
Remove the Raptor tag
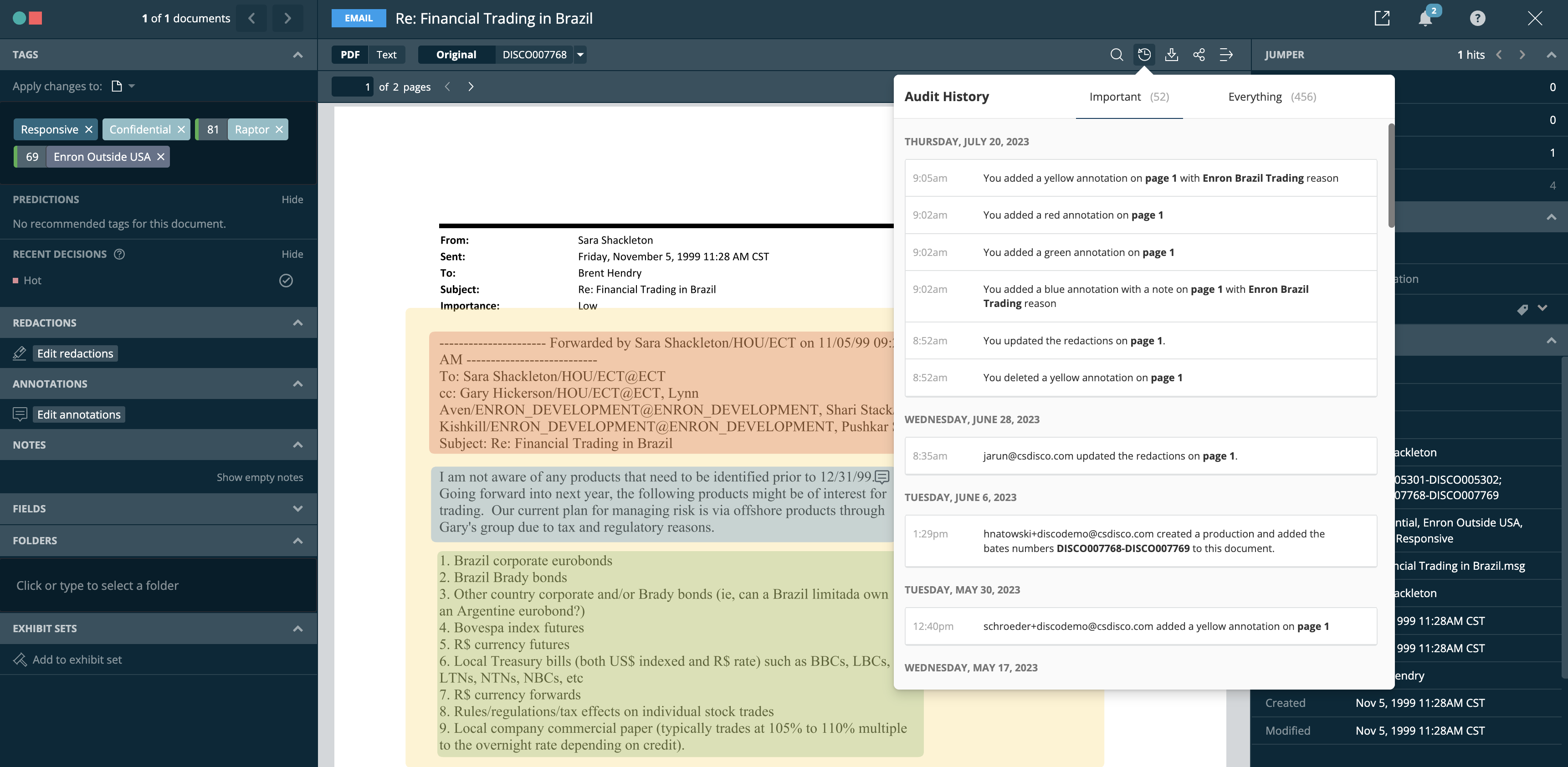tap(279, 129)
